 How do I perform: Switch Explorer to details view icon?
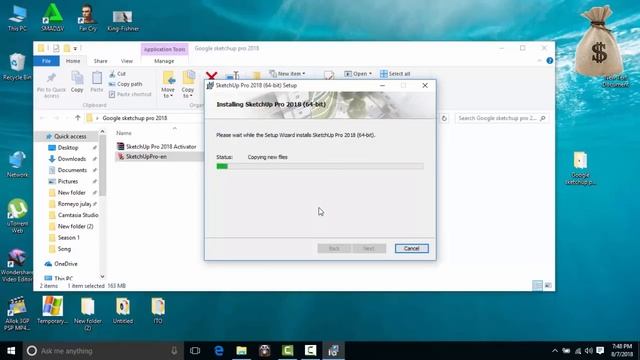coord(538,285)
